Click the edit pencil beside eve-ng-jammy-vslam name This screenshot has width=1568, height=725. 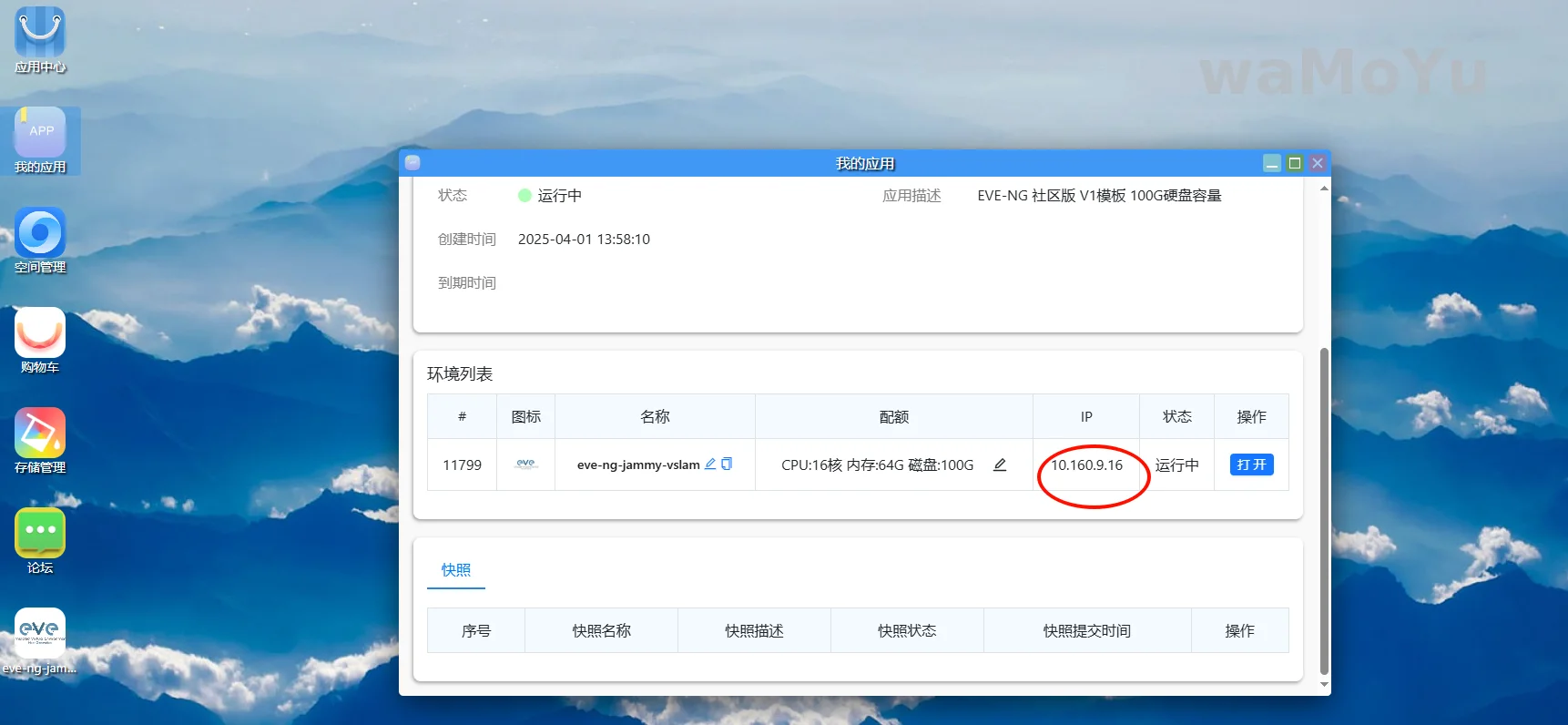pyautogui.click(x=710, y=464)
